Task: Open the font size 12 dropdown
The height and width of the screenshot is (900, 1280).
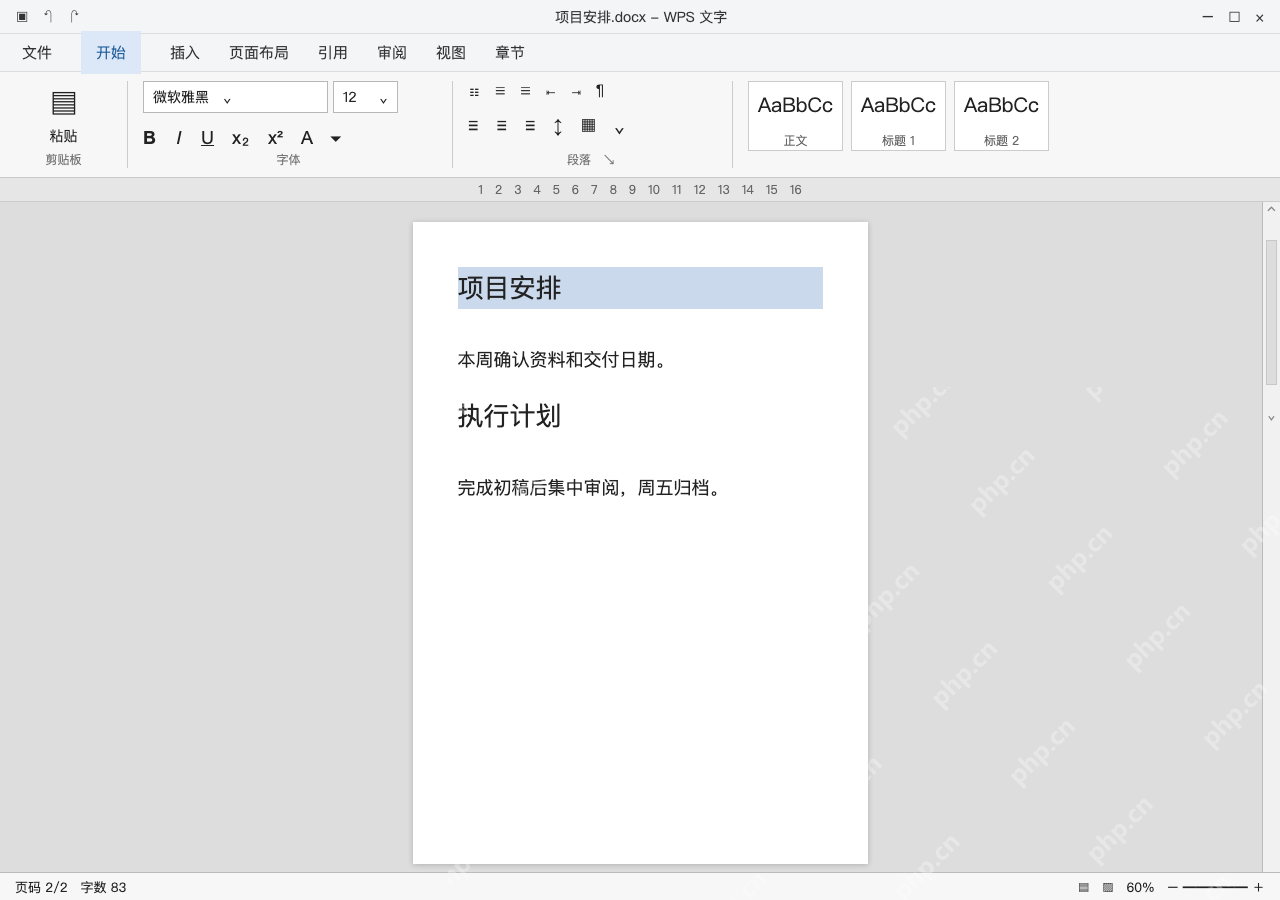Action: tap(365, 97)
